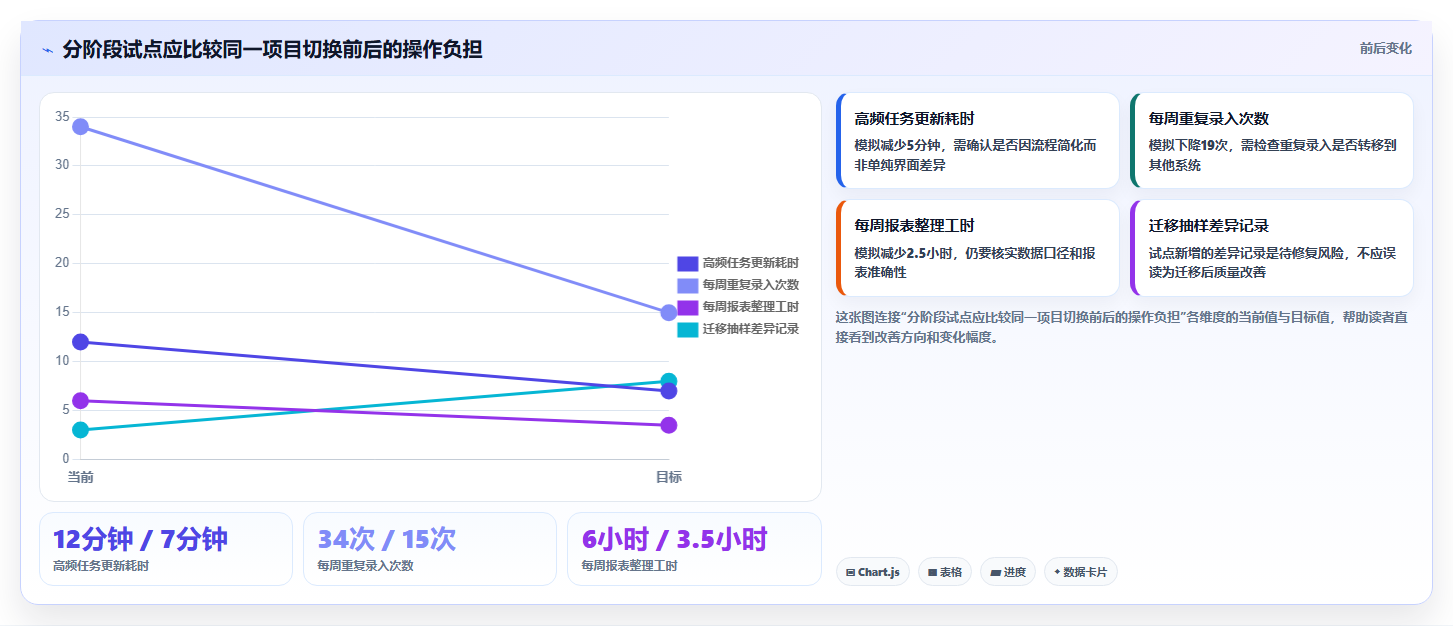The width and height of the screenshot is (1453, 626).
Task: Toggle the 每周报表整理工时 legend swatch
Action: (x=687, y=307)
